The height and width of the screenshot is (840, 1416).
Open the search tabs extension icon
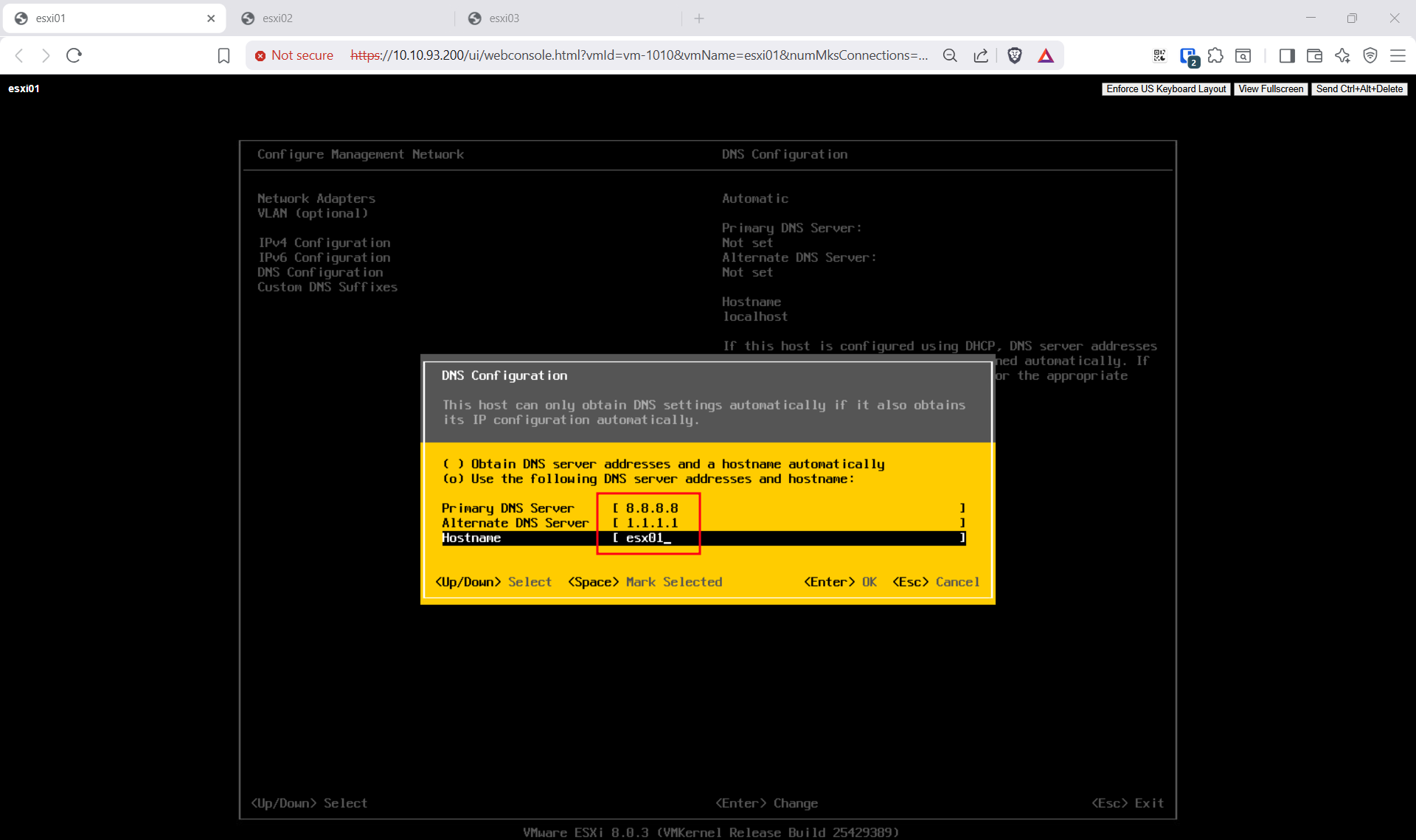coord(1243,55)
